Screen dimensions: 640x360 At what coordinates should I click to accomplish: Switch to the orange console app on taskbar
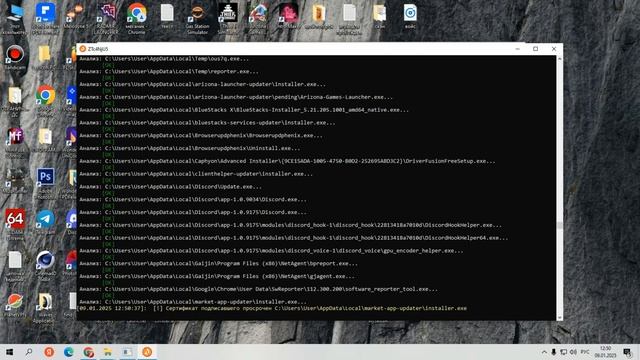[147, 352]
